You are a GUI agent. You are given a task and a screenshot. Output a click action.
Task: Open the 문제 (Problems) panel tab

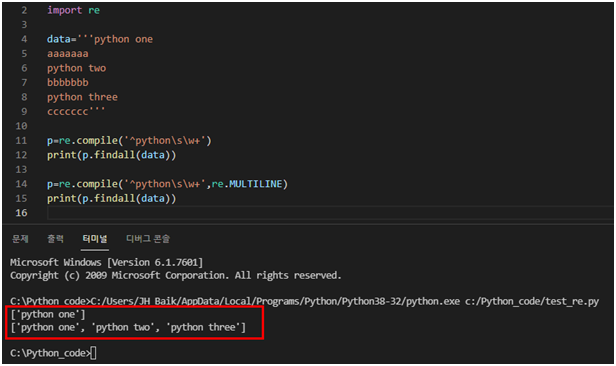point(20,238)
